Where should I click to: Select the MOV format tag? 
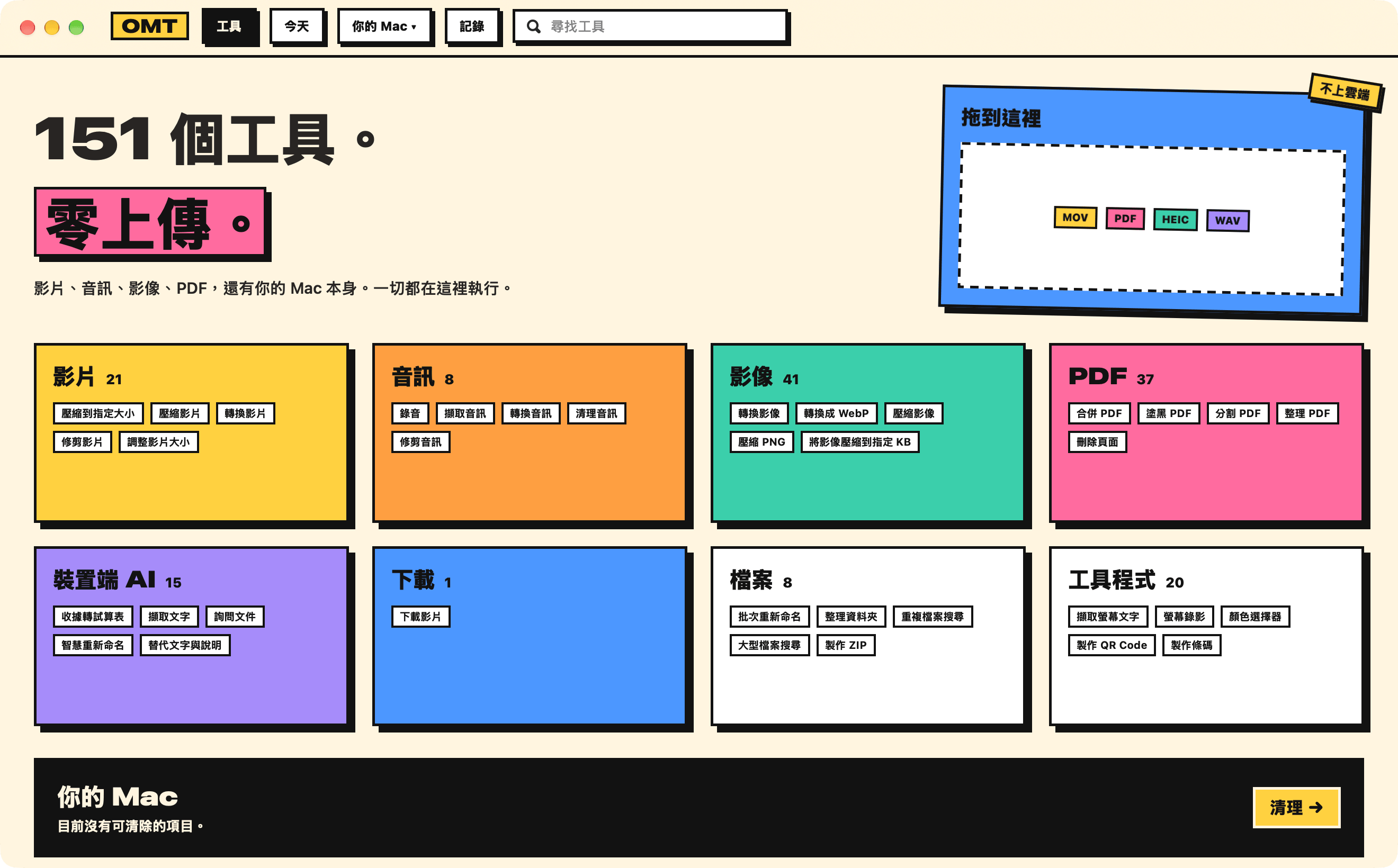[1075, 218]
